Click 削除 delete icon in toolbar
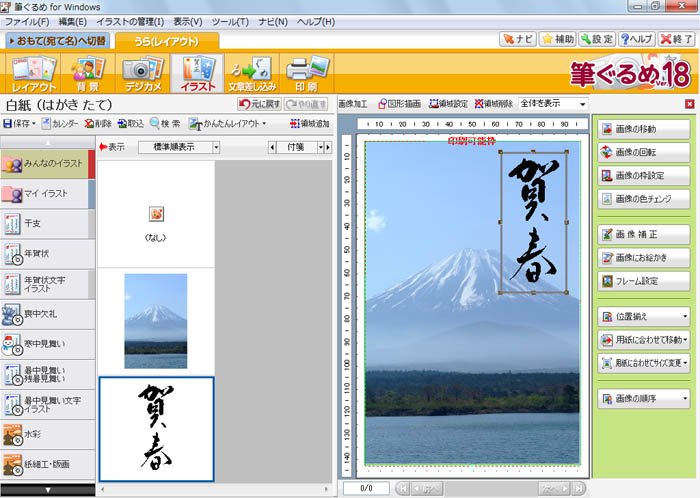Screen dimensions: 700x498 (97, 124)
